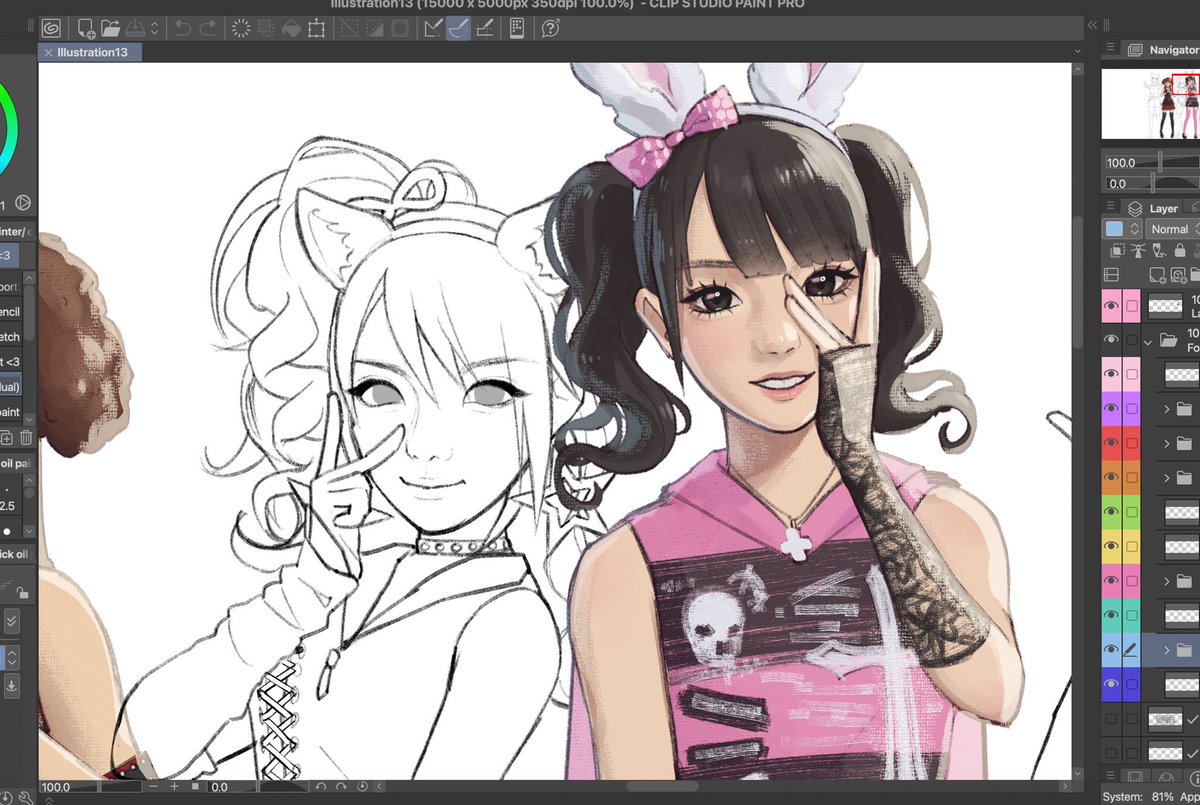Create New Raster Layer icon
Image resolution: width=1200 pixels, height=805 pixels.
pos(1158,274)
